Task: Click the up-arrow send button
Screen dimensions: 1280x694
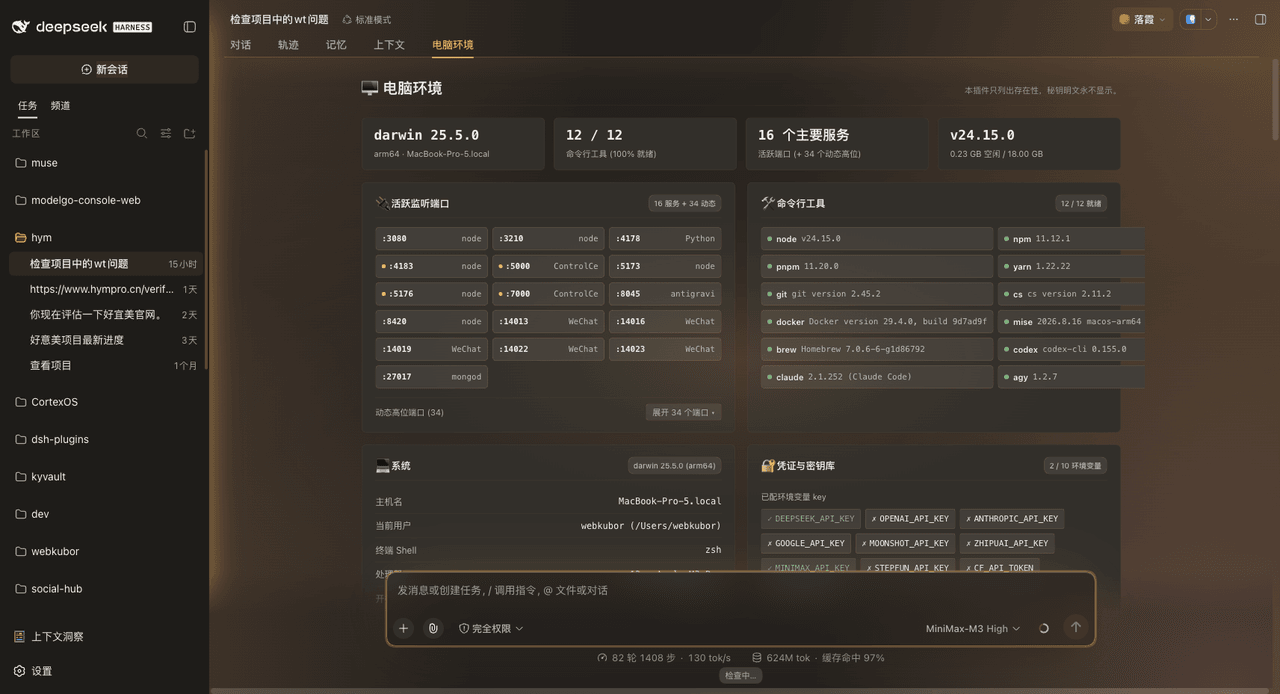Action: pos(1076,627)
